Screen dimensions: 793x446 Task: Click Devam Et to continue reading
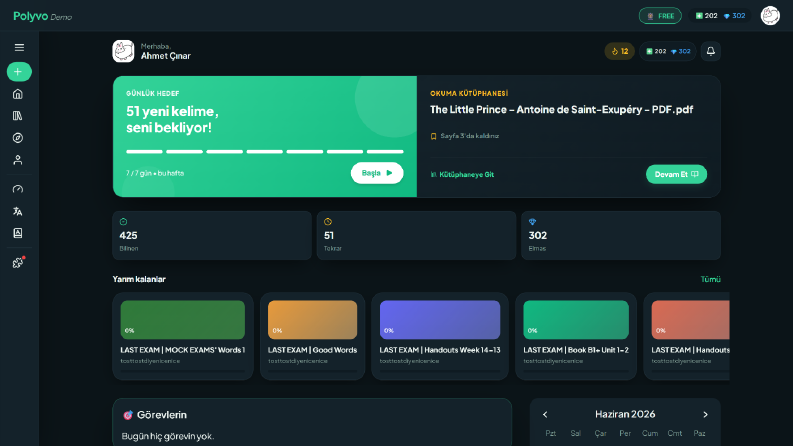(676, 174)
